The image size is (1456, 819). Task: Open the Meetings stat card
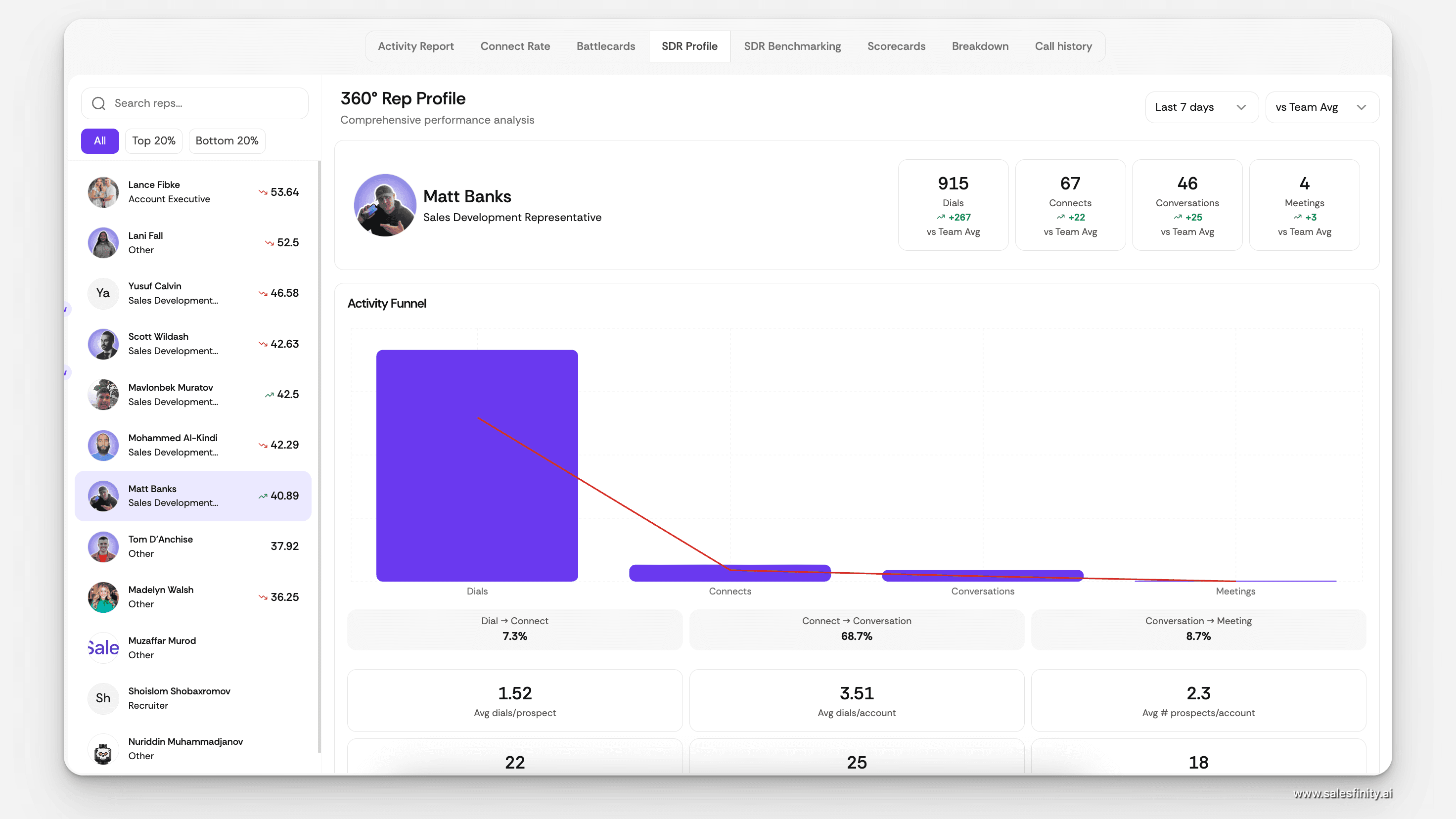coord(1304,205)
